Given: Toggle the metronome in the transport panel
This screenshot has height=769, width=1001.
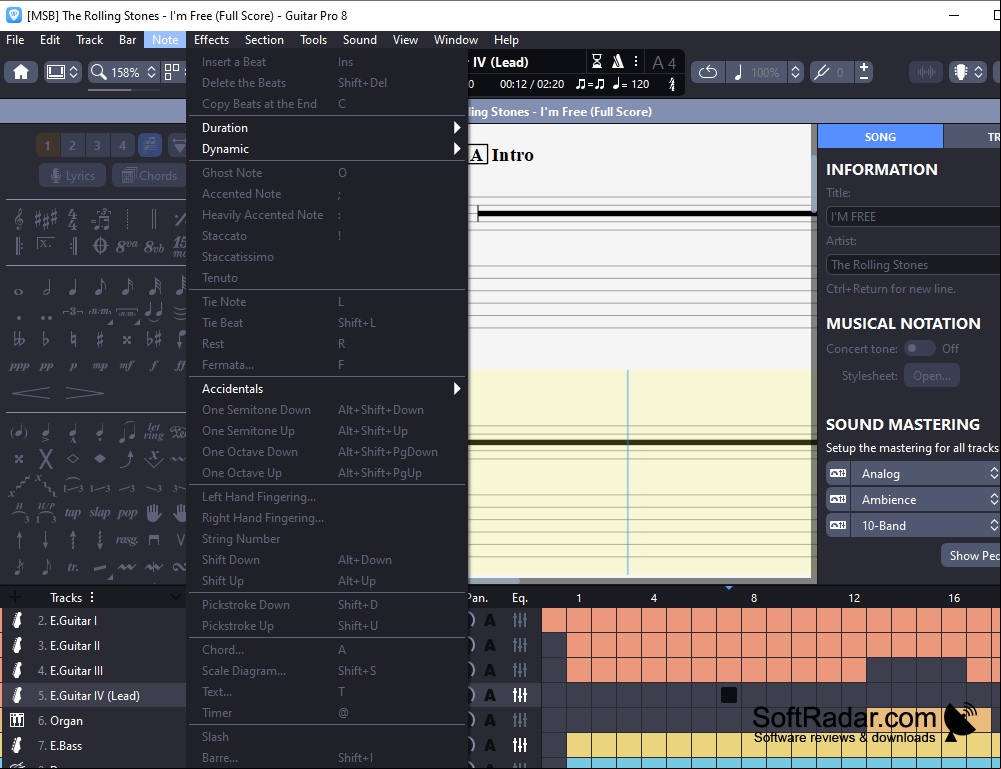Looking at the screenshot, I should tap(617, 61).
